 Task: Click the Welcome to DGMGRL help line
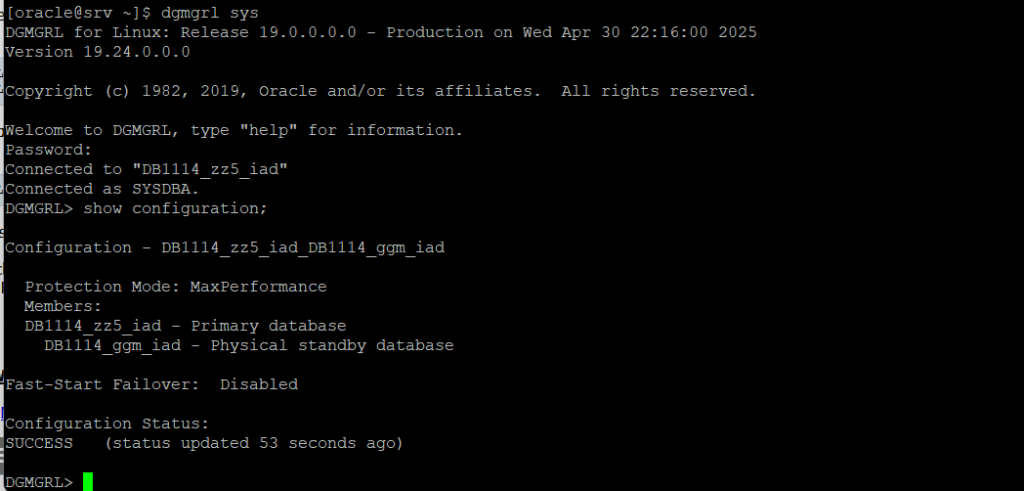tap(234, 130)
